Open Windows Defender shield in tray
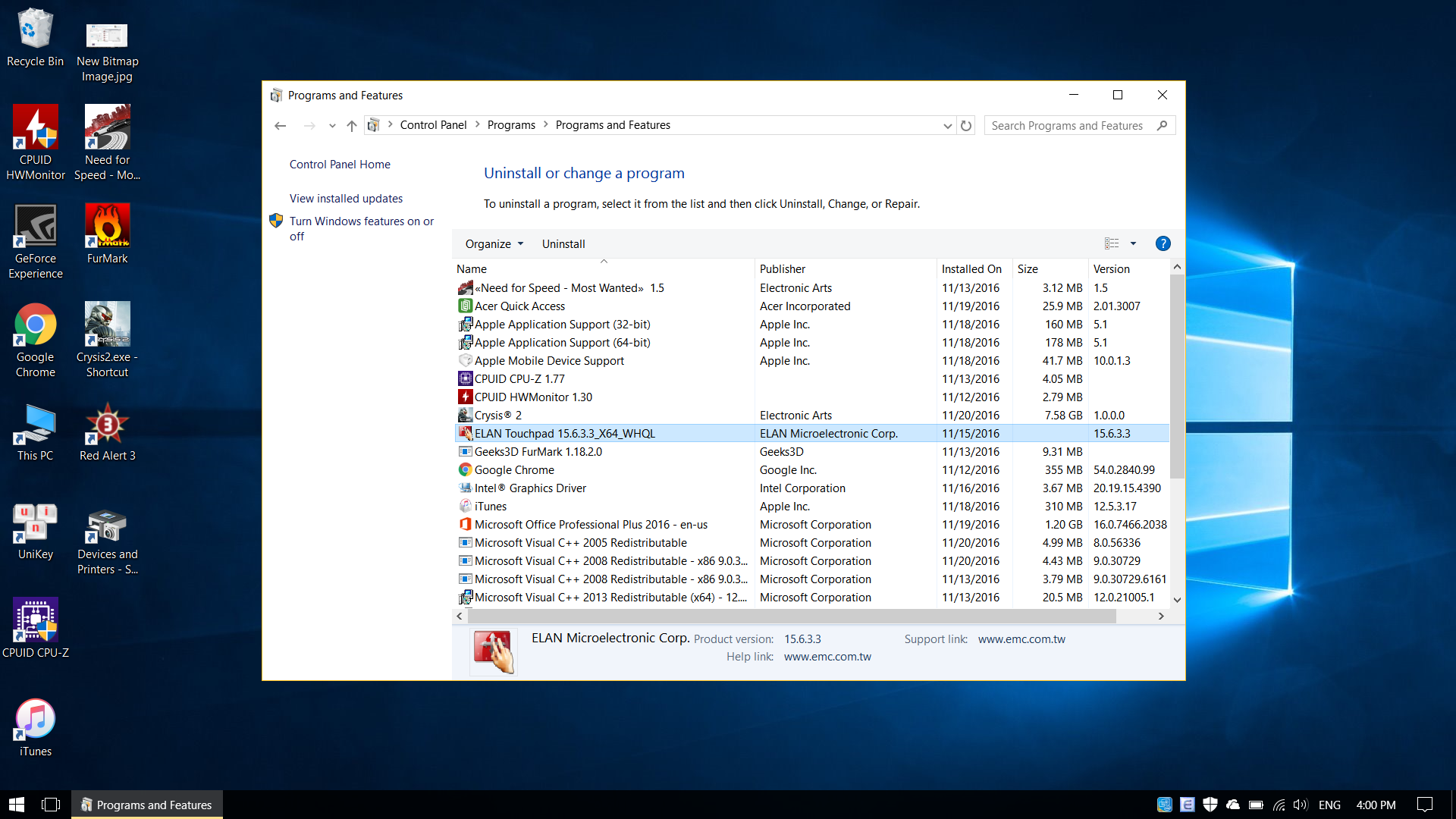This screenshot has height=819, width=1456. pos(1210,805)
